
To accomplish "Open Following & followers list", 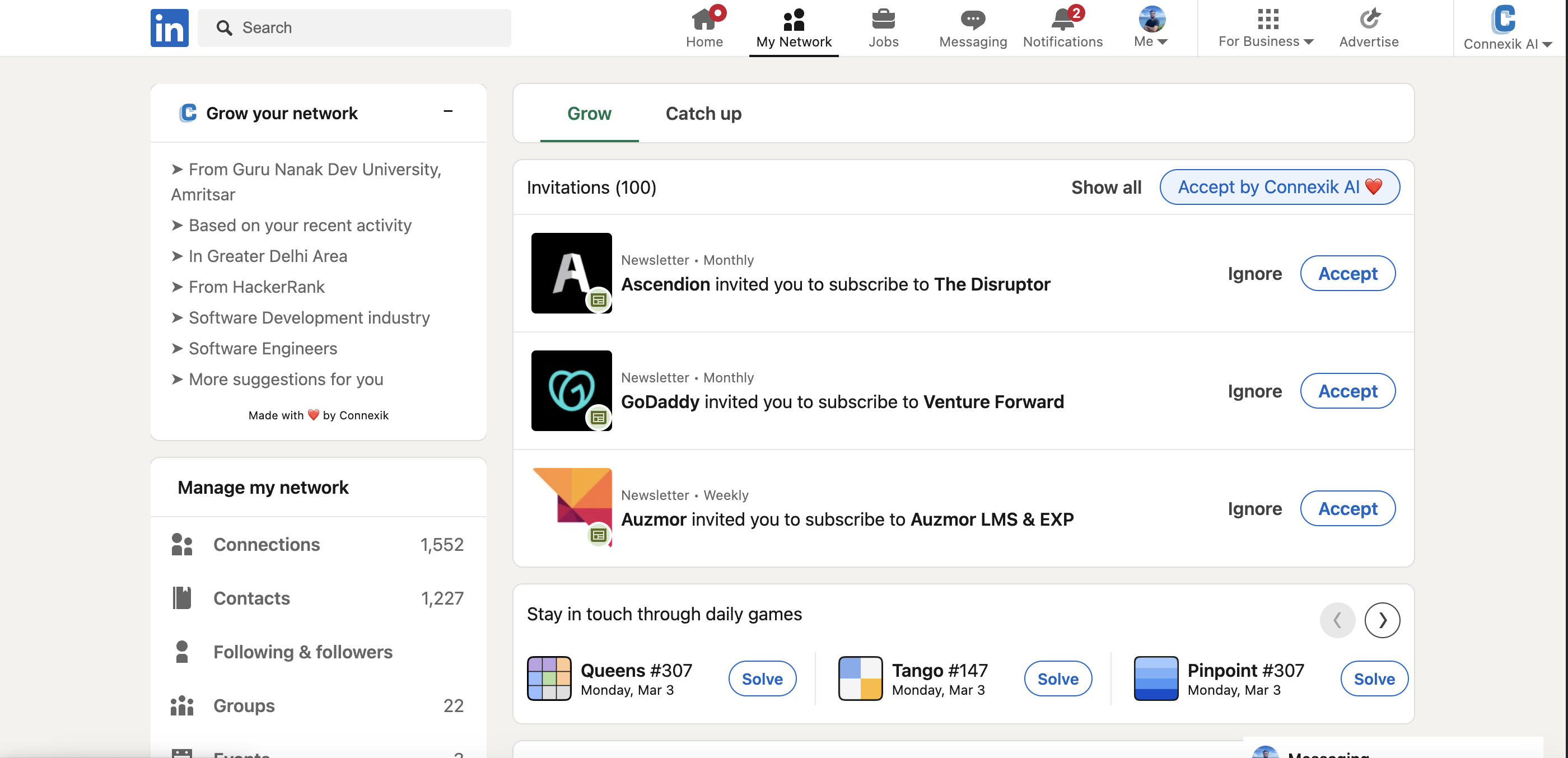I will tap(318, 652).
